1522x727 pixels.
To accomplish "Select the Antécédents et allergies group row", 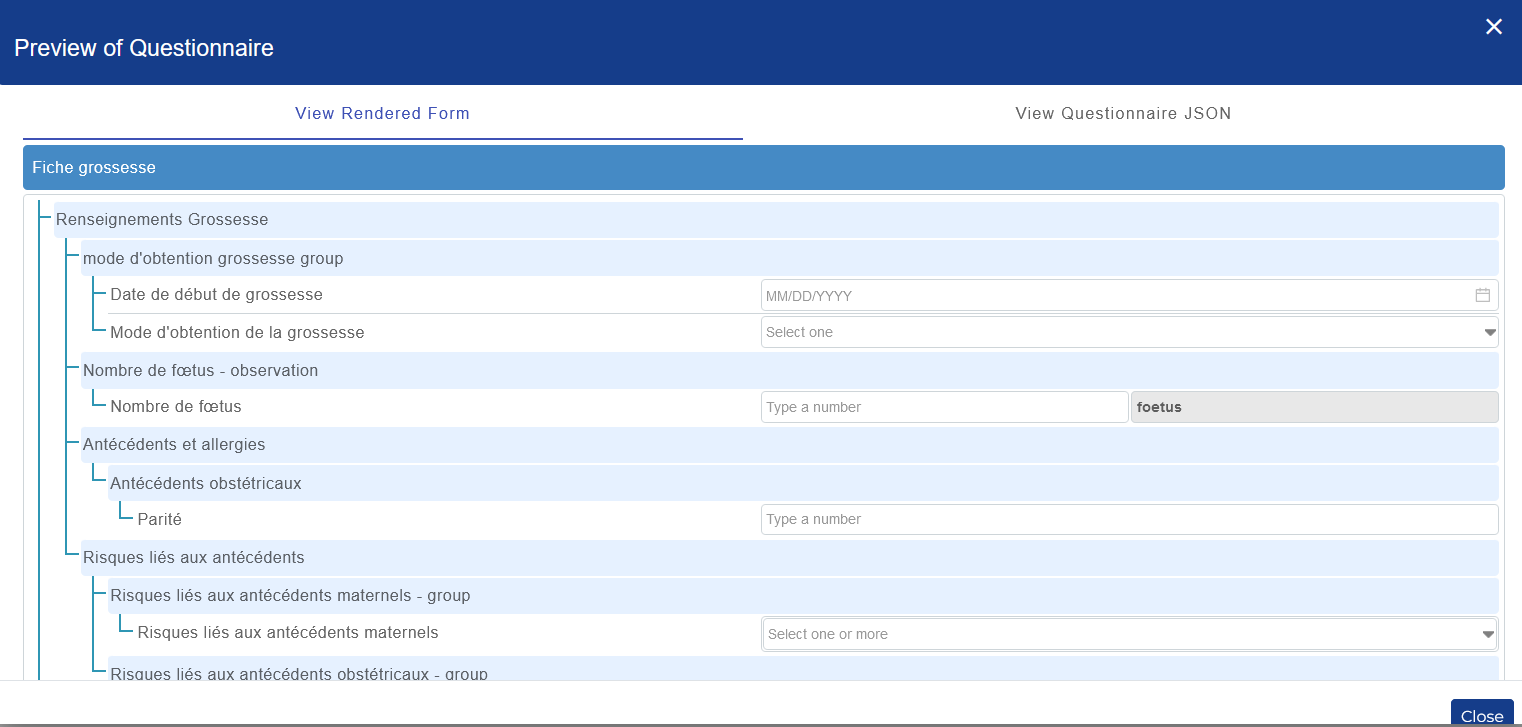I will (x=400, y=444).
